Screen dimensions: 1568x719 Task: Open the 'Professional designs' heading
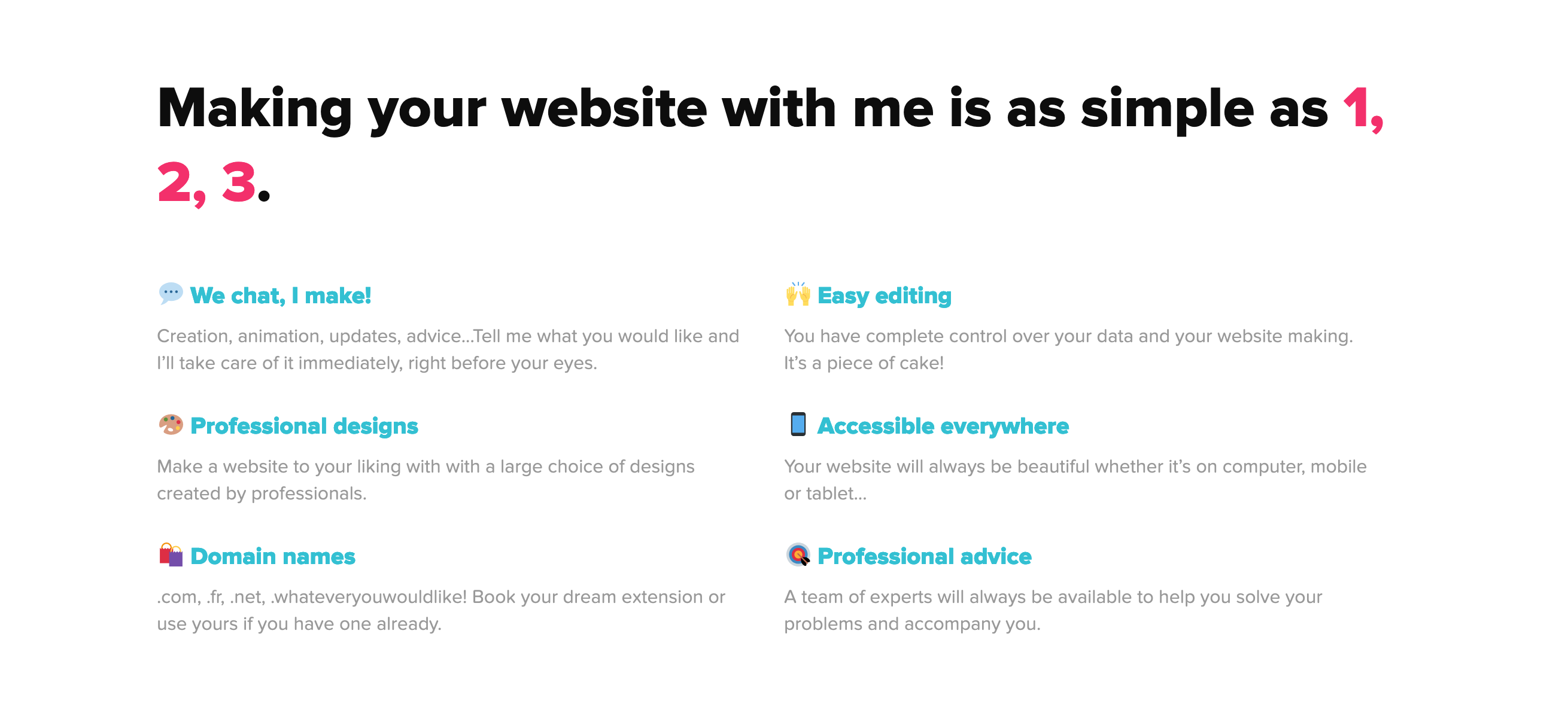[x=304, y=426]
